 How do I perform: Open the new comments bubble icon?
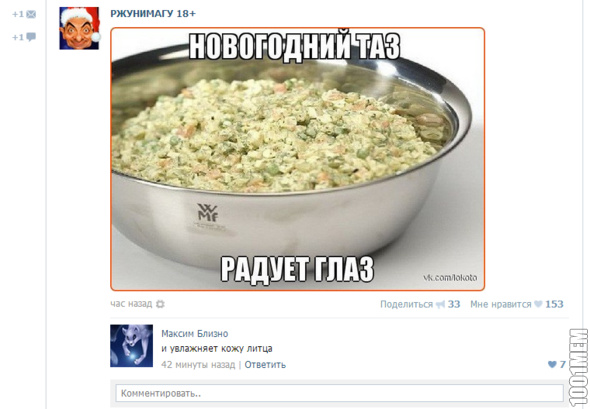coord(31,37)
